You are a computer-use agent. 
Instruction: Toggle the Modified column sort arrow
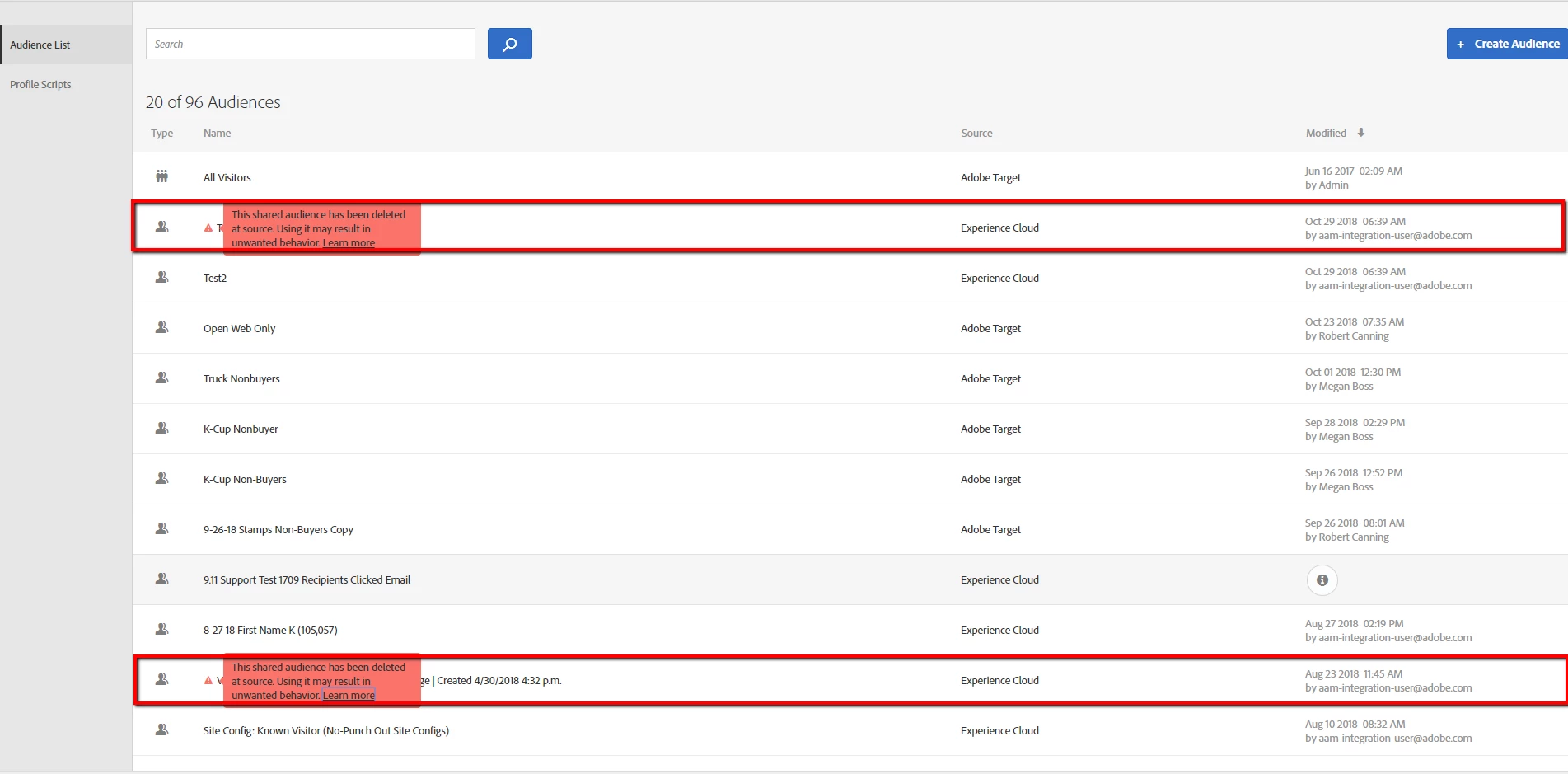pos(1361,133)
